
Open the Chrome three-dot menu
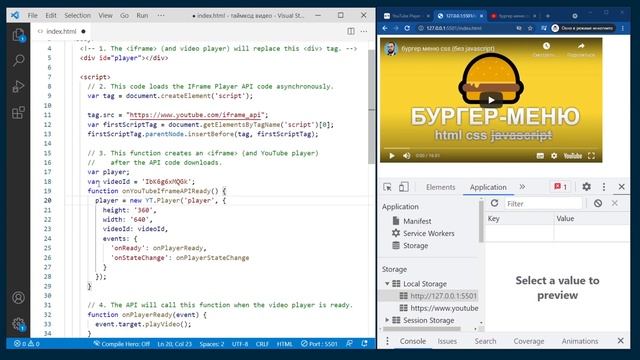[623, 28]
